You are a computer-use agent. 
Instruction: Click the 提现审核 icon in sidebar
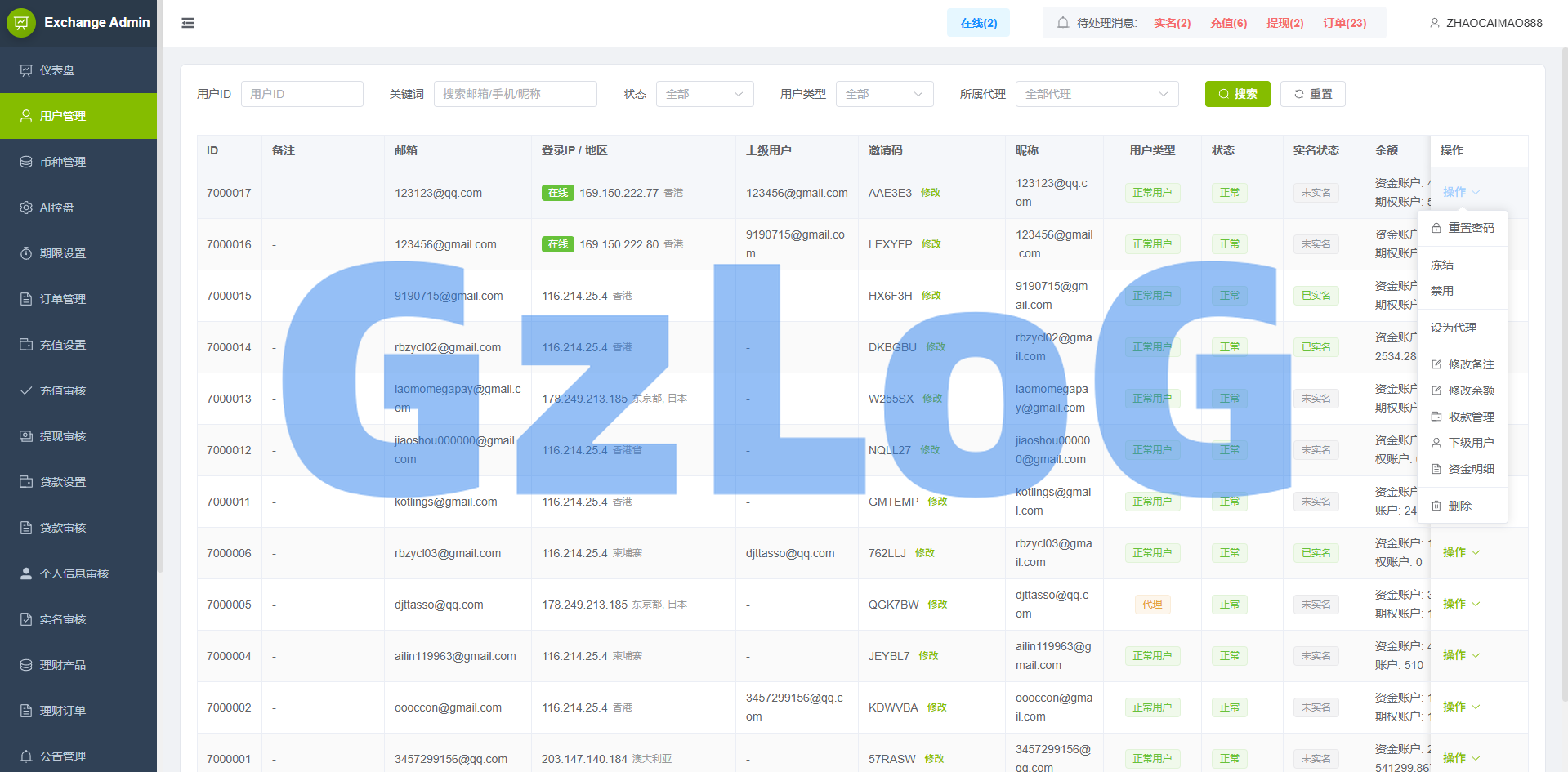[x=26, y=436]
